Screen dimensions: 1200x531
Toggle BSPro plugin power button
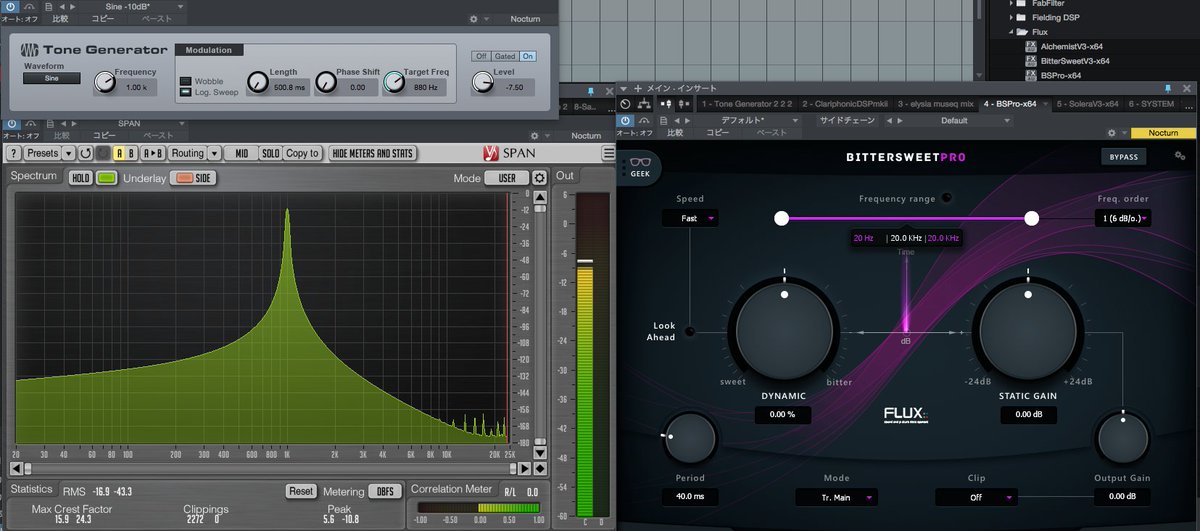pos(627,120)
